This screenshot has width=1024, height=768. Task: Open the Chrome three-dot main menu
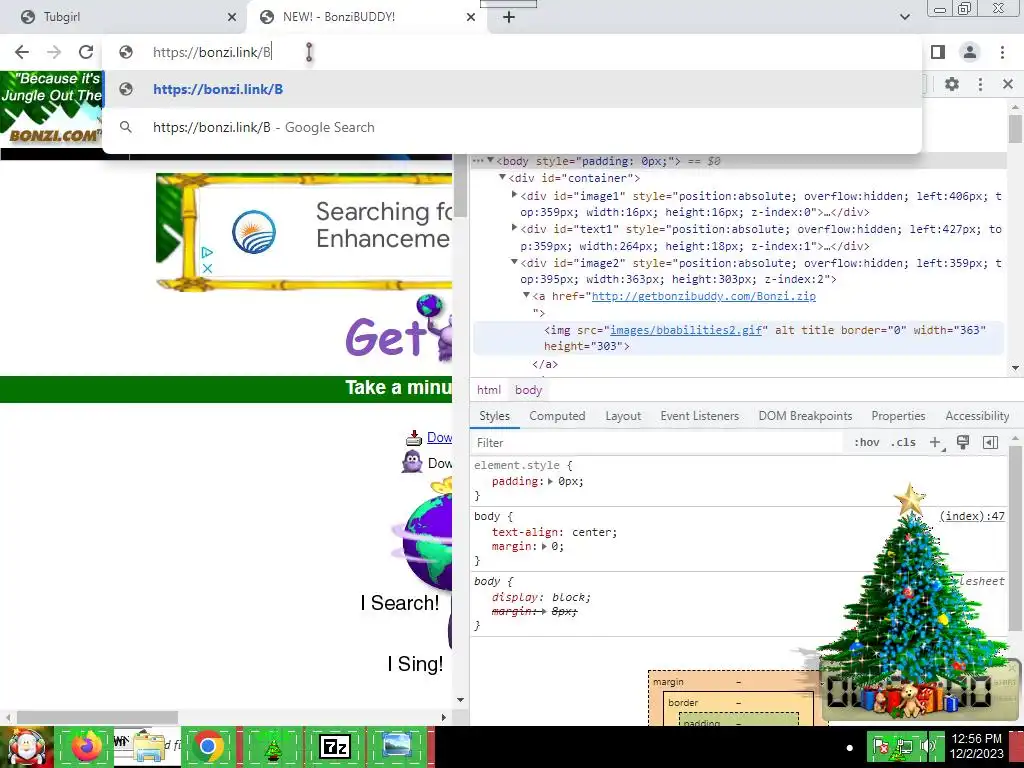point(1002,52)
